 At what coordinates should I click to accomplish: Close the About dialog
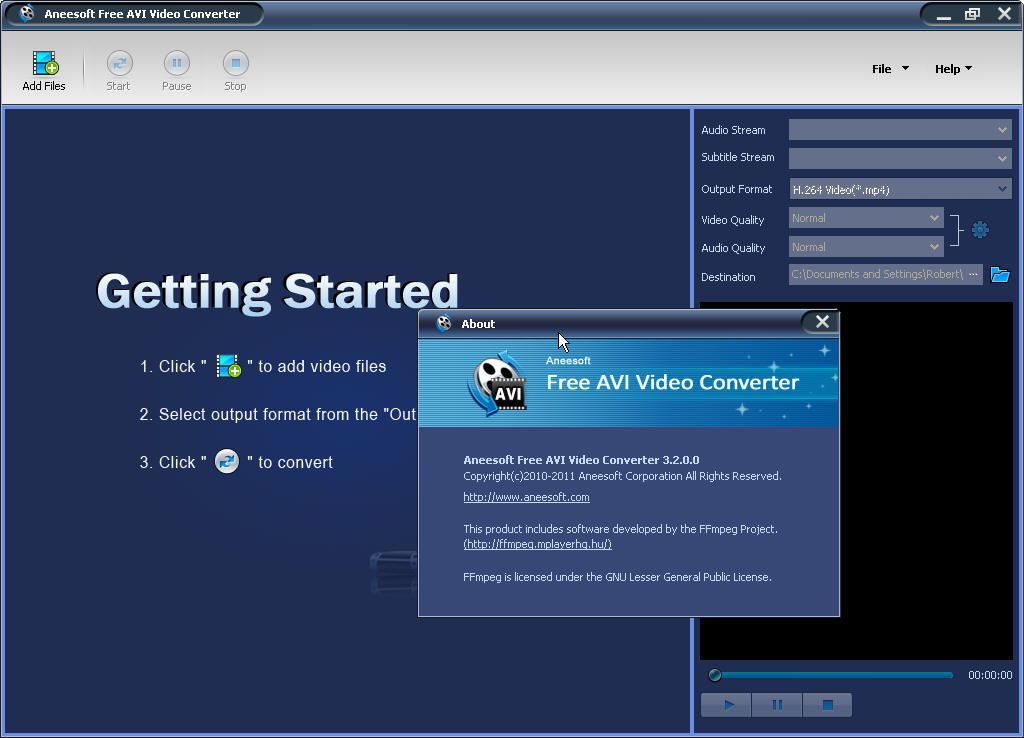822,321
